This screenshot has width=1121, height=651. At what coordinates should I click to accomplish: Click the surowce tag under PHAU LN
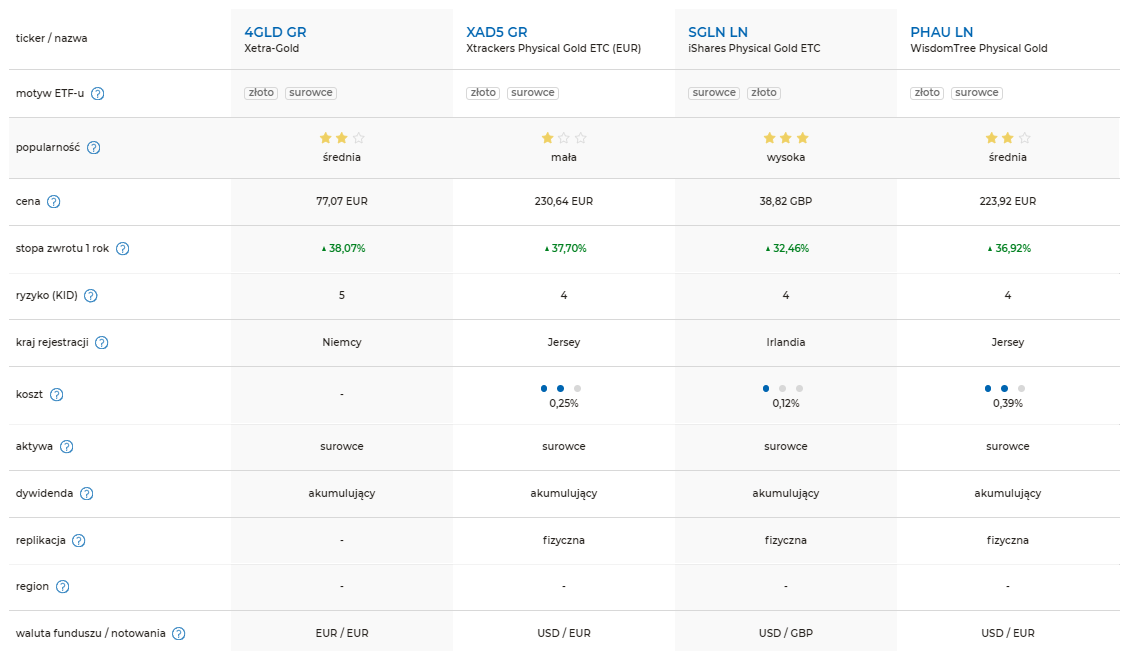coord(977,93)
